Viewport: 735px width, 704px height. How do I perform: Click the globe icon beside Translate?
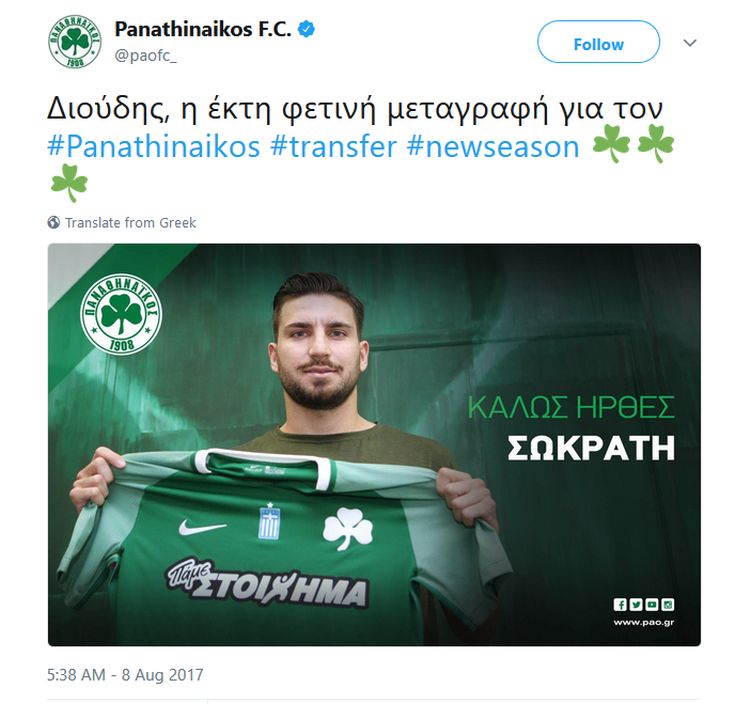point(54,222)
